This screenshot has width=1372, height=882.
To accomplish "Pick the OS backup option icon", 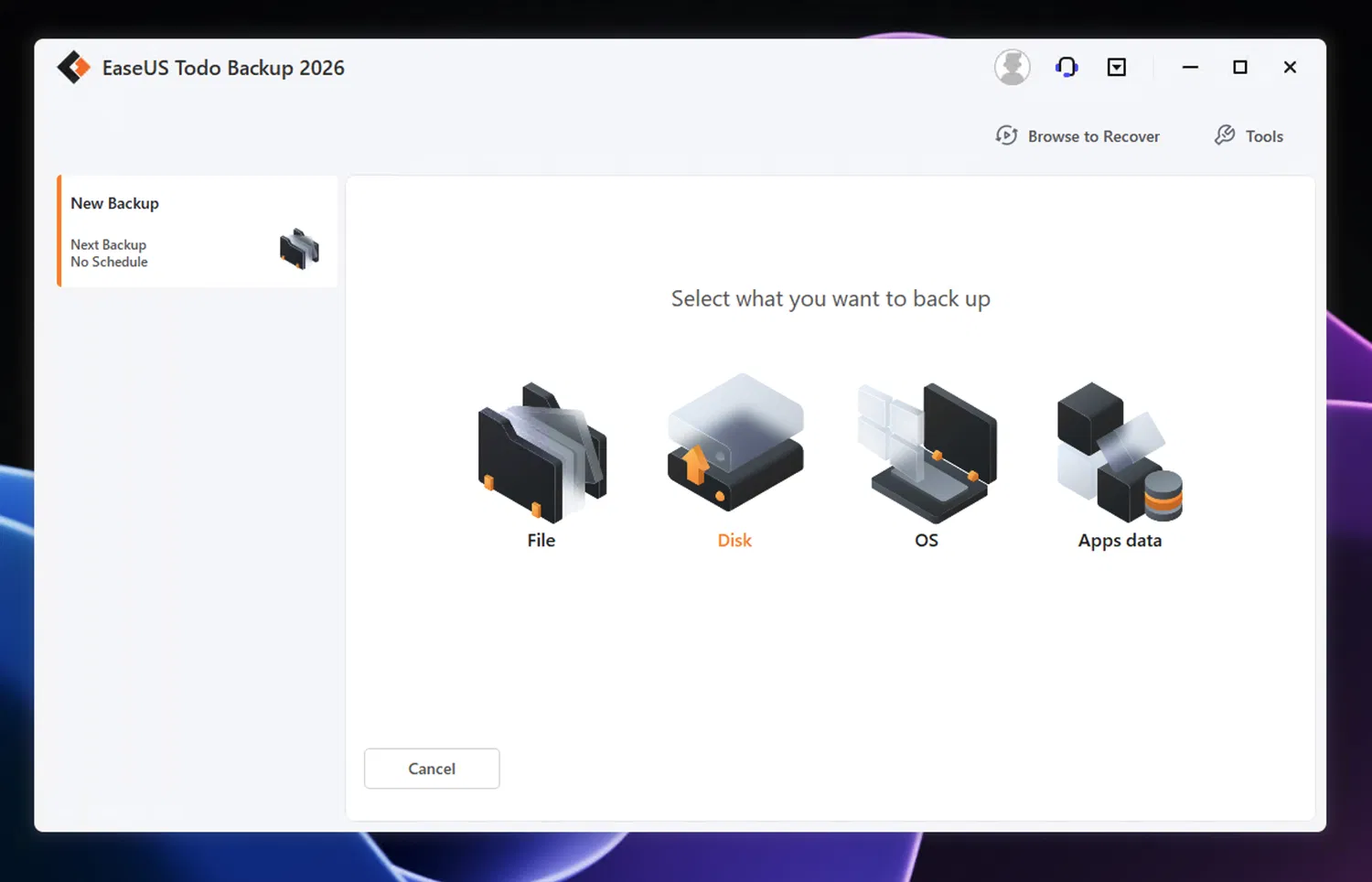I will click(927, 452).
